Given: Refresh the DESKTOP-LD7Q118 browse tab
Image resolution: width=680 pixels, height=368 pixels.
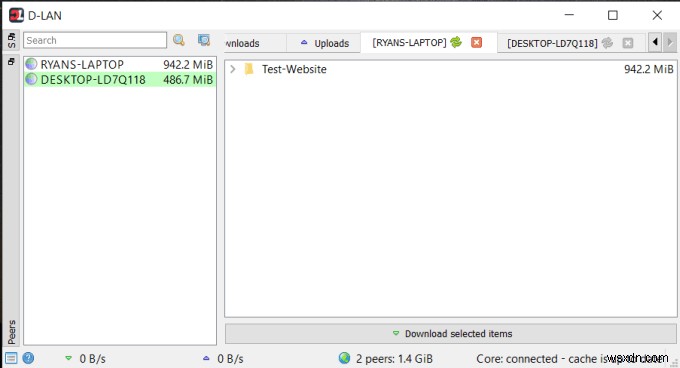Looking at the screenshot, I should pyautogui.click(x=607, y=42).
